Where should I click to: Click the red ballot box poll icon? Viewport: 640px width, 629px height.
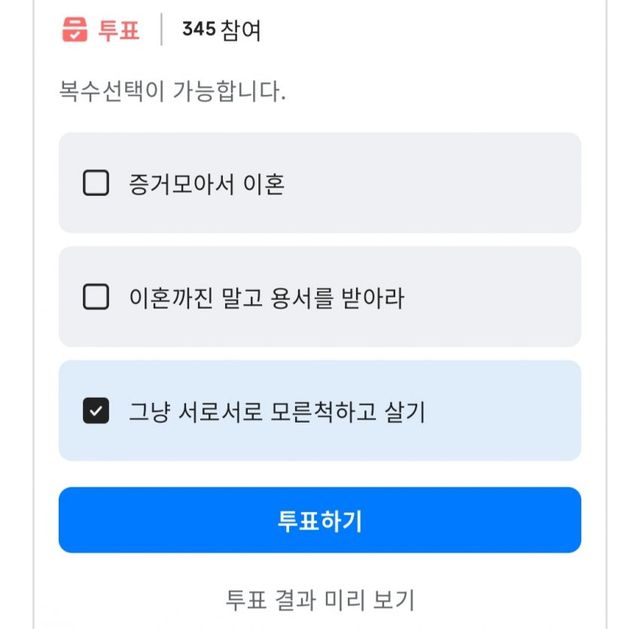pyautogui.click(x=75, y=30)
